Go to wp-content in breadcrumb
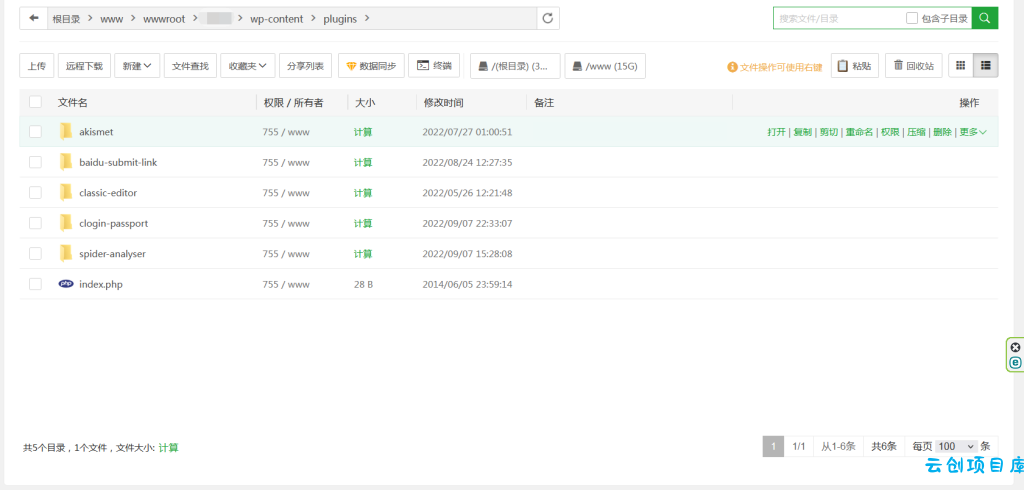The width and height of the screenshot is (1024, 490). [x=277, y=19]
